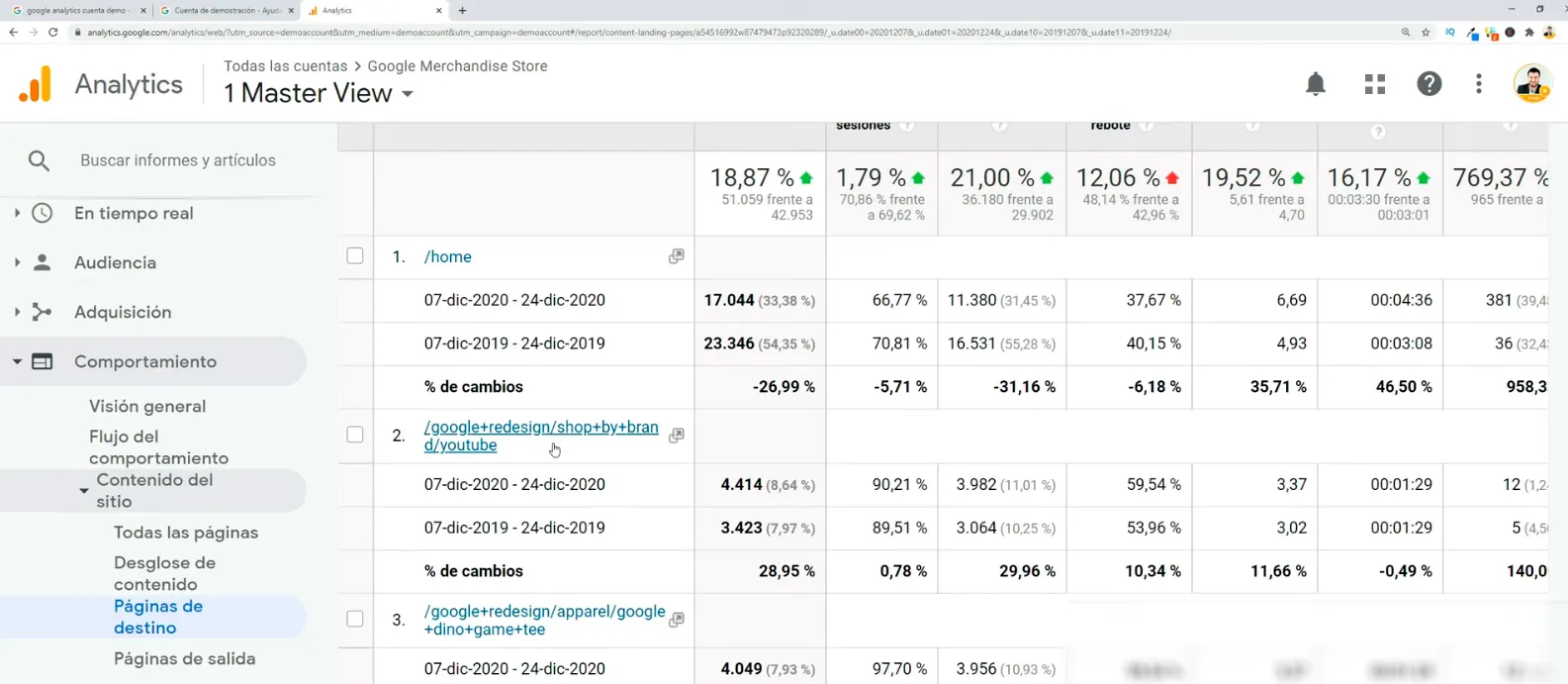Open the /home landing page link

click(x=447, y=256)
